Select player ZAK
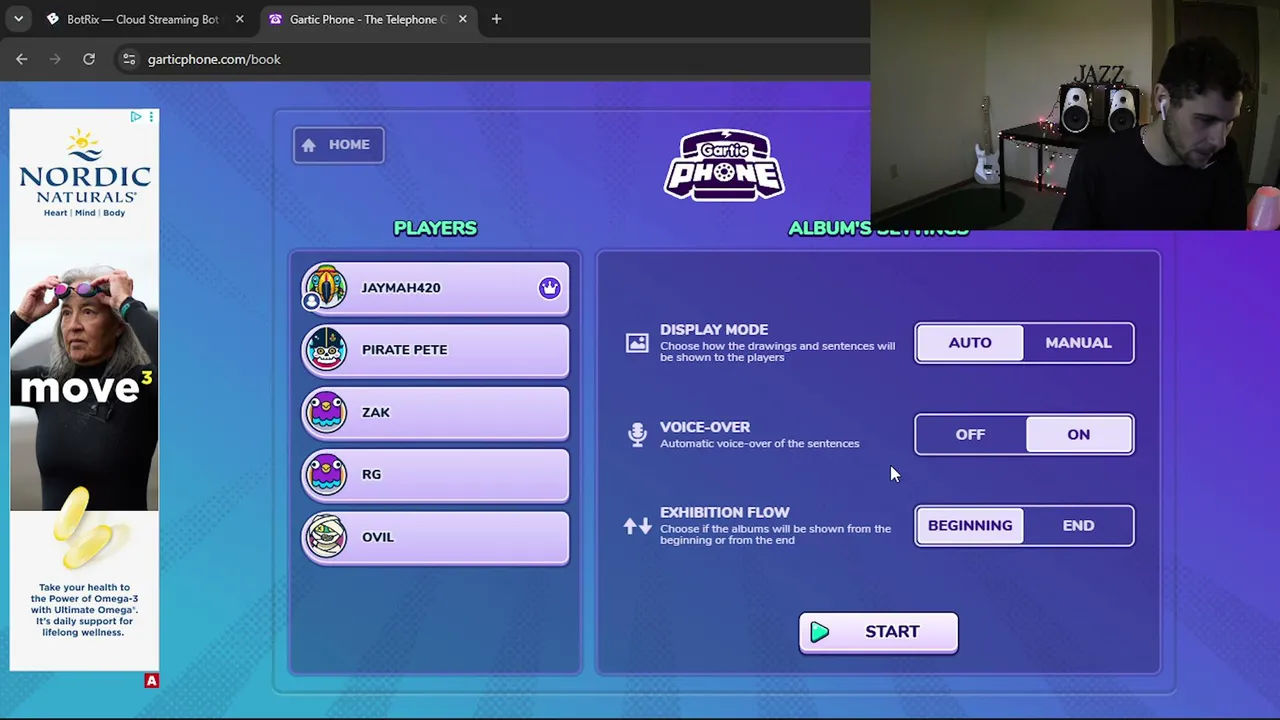Screen dimensions: 1280x720 click(x=436, y=413)
